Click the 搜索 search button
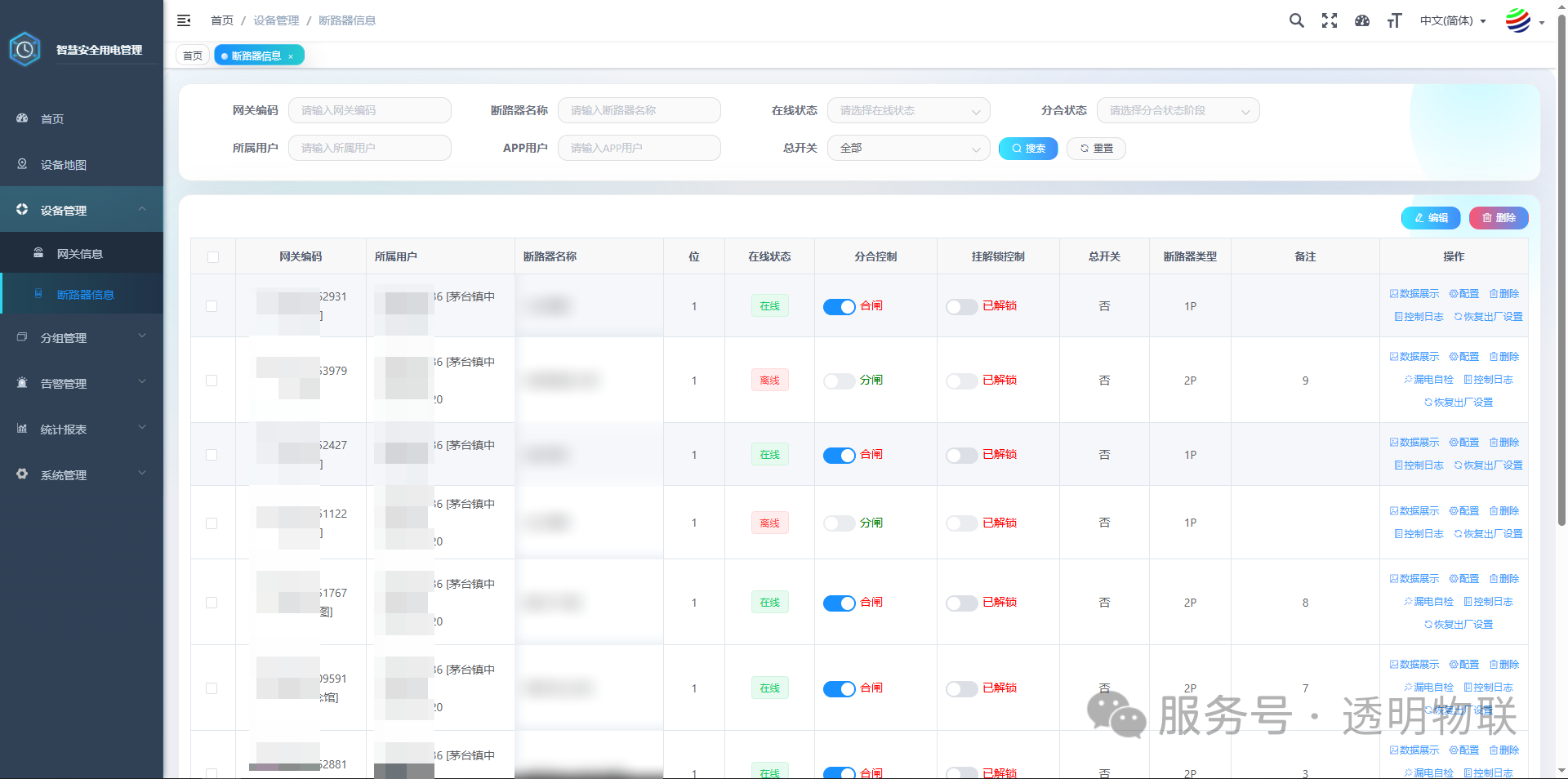 click(1028, 148)
